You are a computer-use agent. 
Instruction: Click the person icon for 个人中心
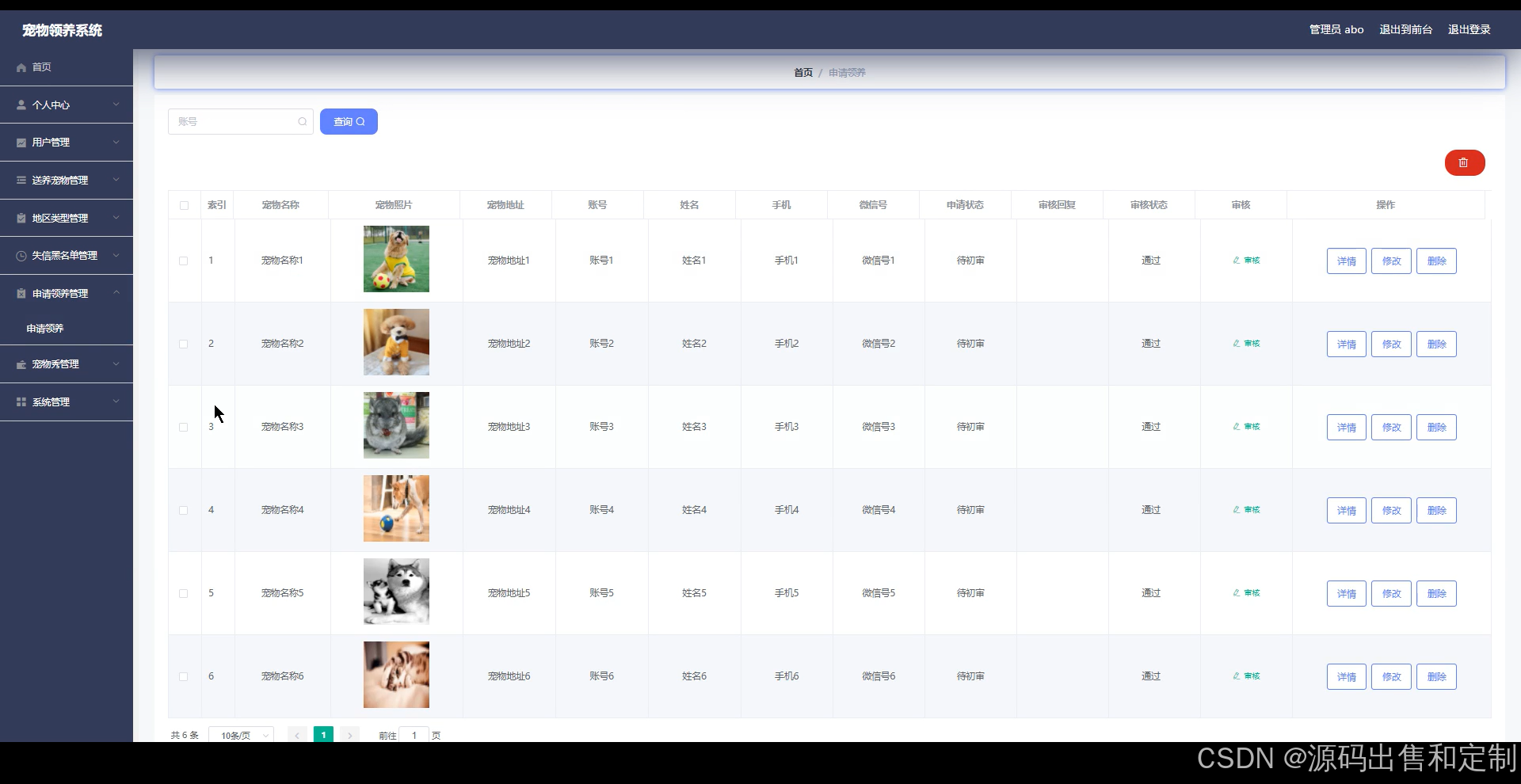21,105
